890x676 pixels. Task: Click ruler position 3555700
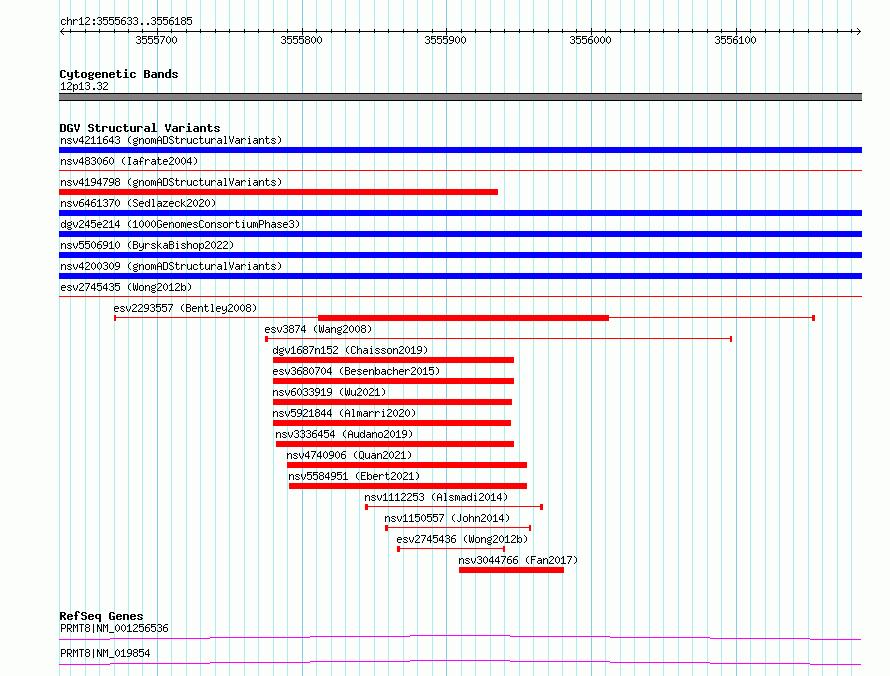pyautogui.click(x=156, y=40)
